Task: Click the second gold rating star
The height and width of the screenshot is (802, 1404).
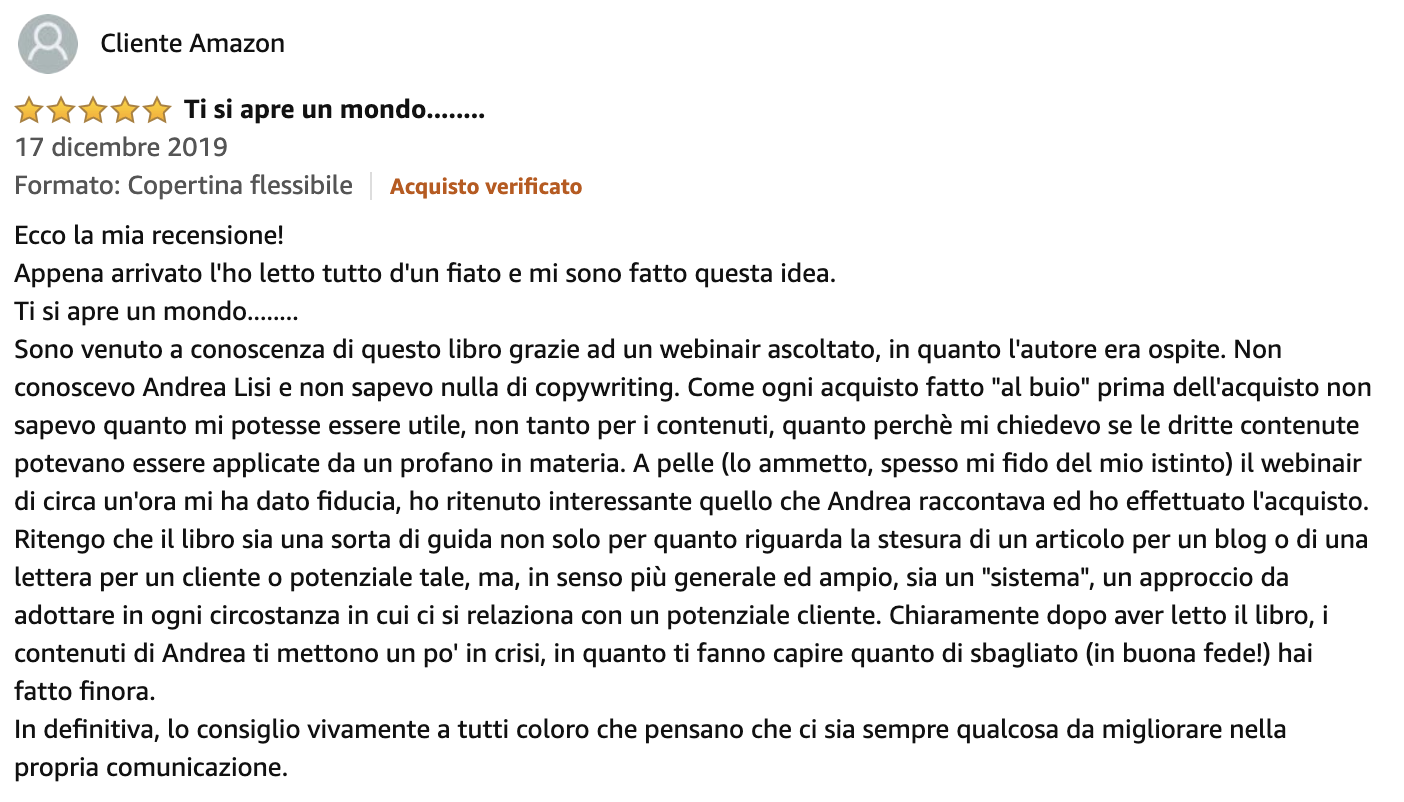Action: click(x=61, y=110)
